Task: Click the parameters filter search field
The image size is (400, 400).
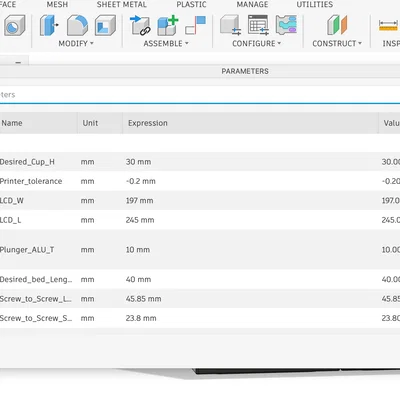Action: pyautogui.click(x=200, y=95)
